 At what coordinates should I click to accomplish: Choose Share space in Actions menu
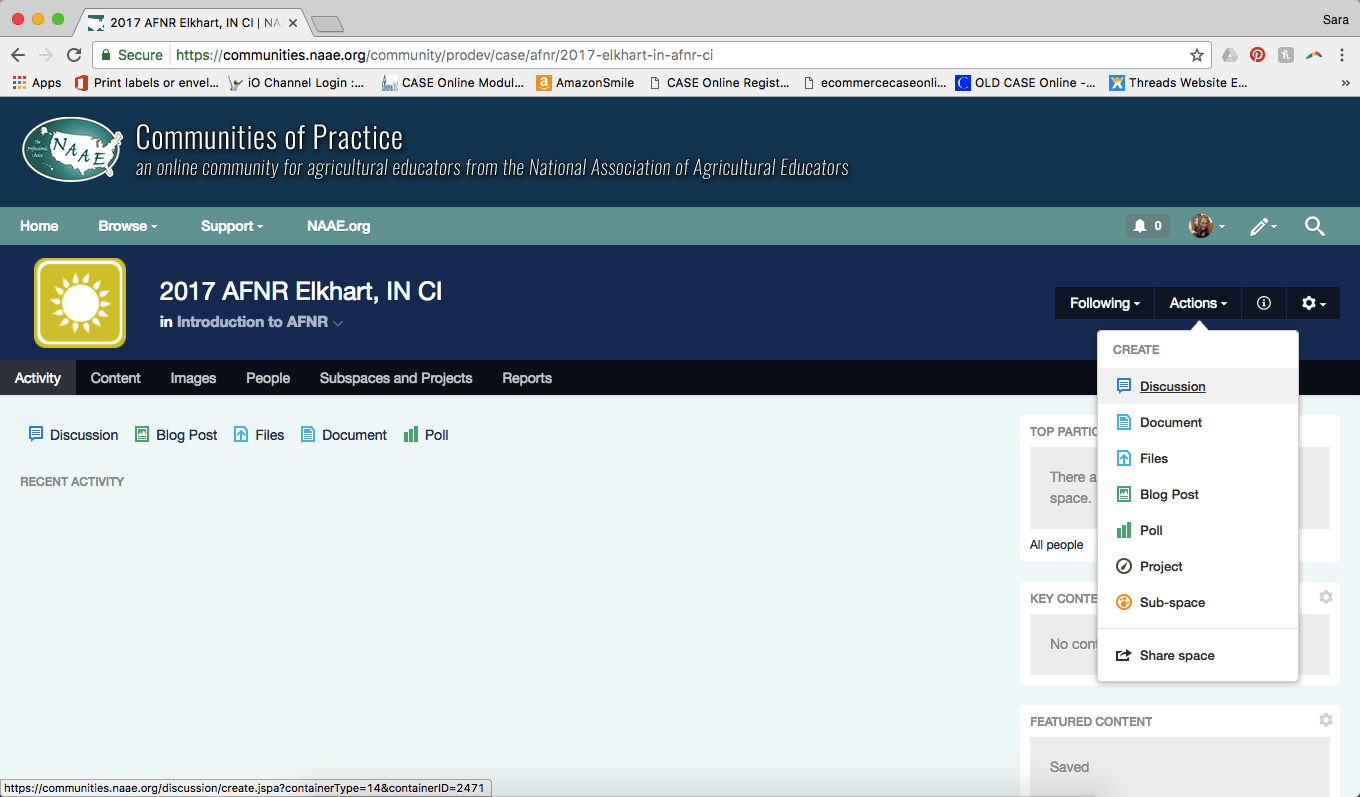click(x=1177, y=655)
